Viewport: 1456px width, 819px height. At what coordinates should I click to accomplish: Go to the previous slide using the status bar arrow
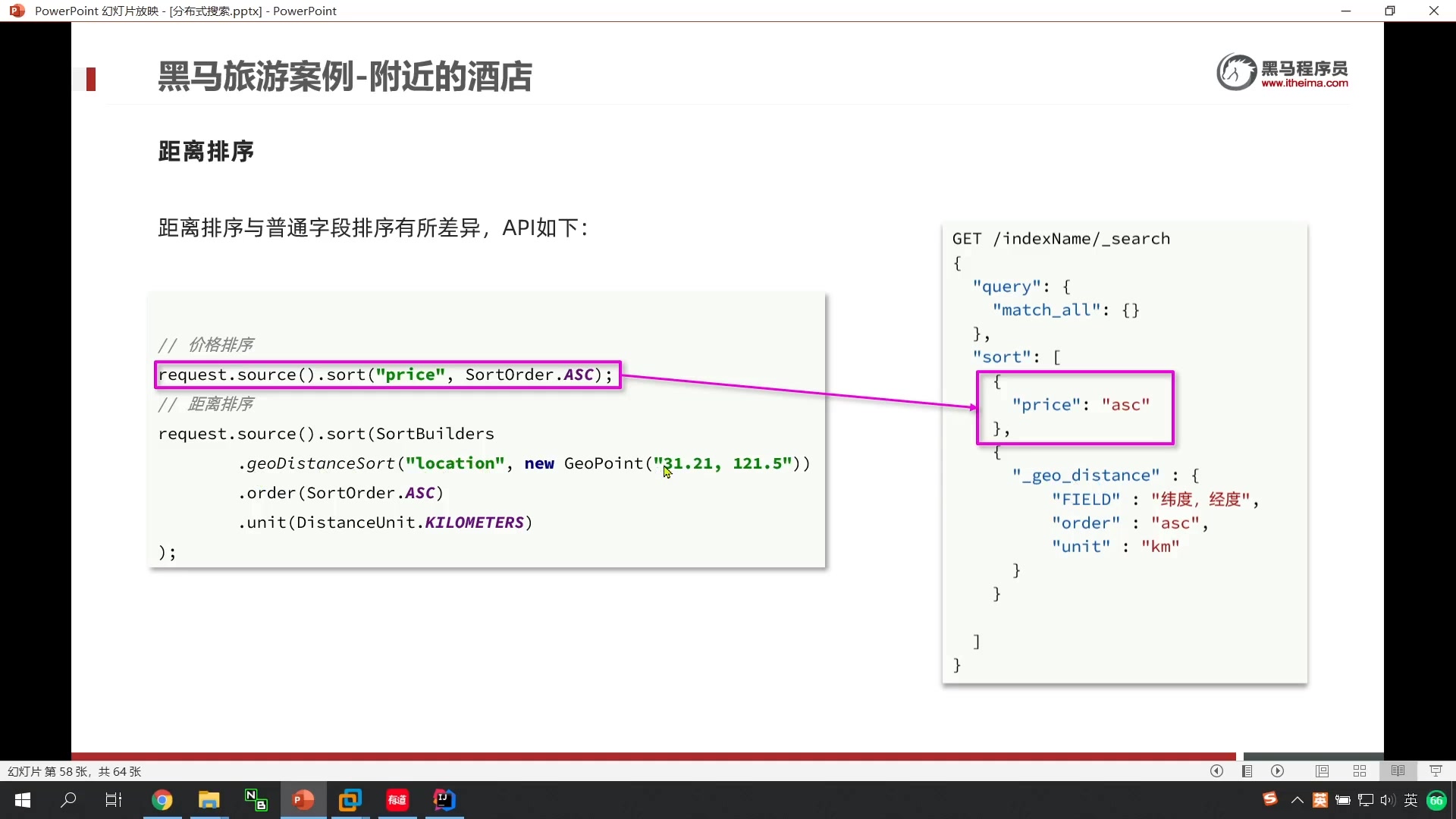coord(1216,771)
